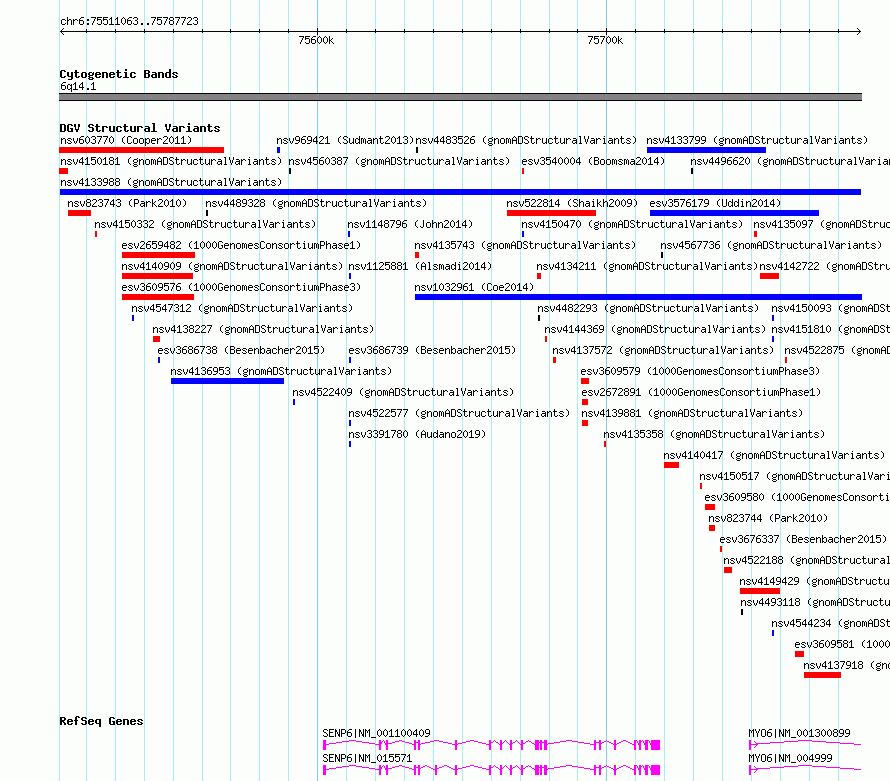Click nsv4137572 gnomAD variant label
The width and height of the screenshot is (890, 781).
663,350
